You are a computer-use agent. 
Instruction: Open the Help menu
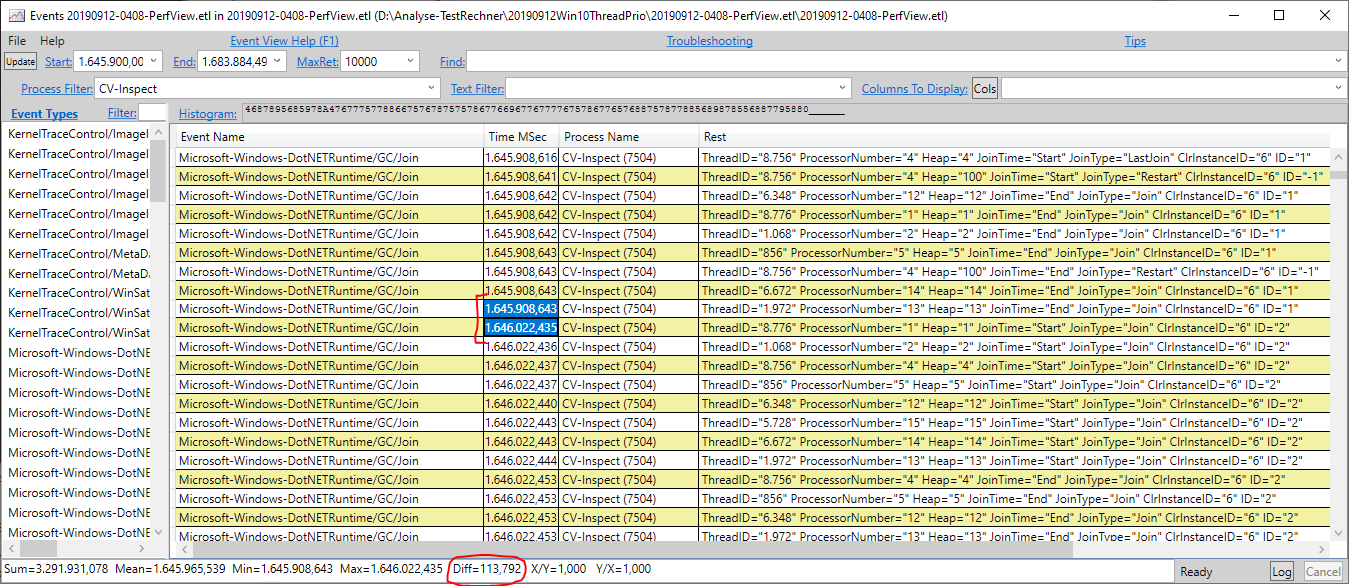[x=52, y=40]
